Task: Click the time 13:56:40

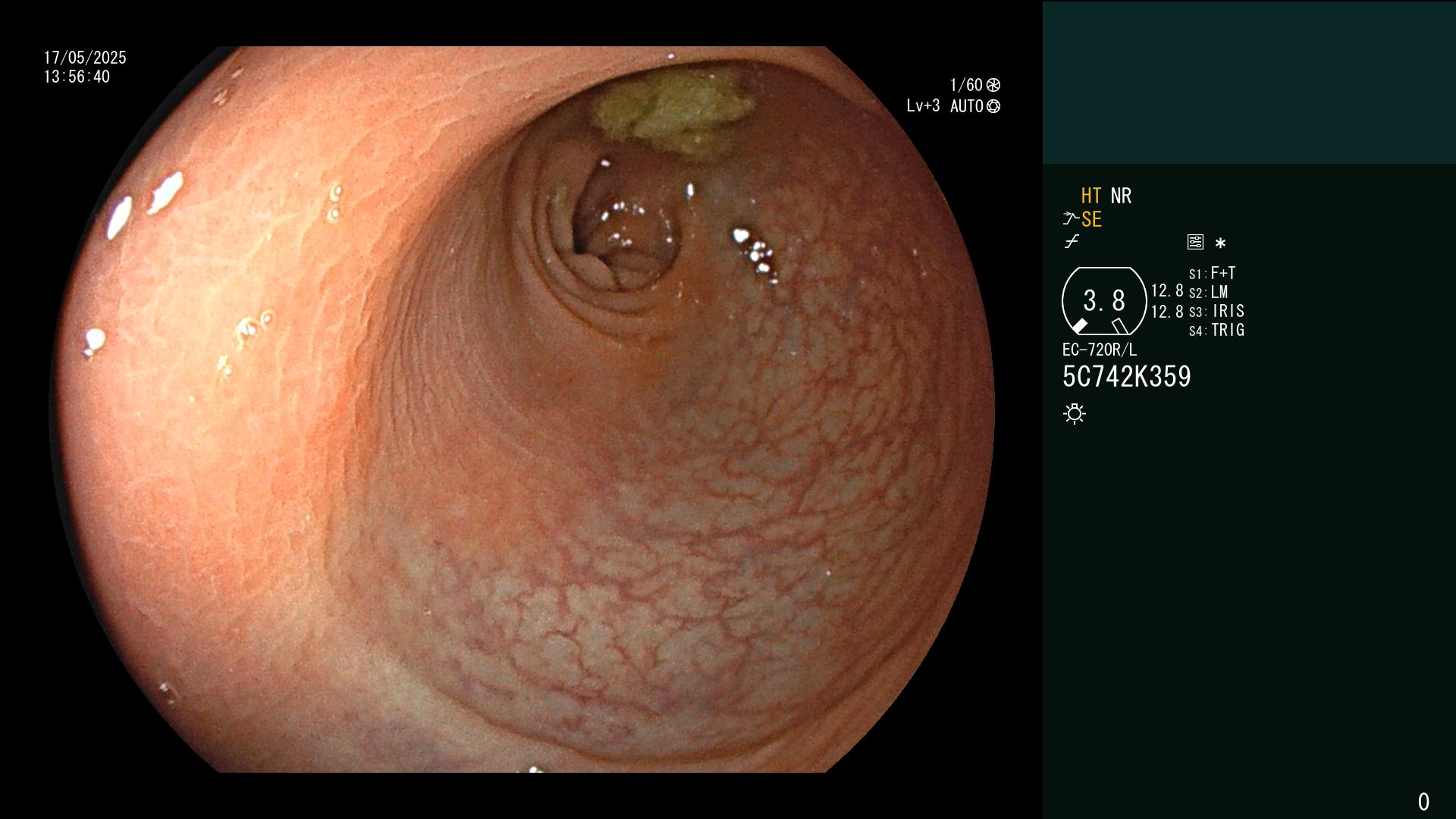Action: point(77,77)
